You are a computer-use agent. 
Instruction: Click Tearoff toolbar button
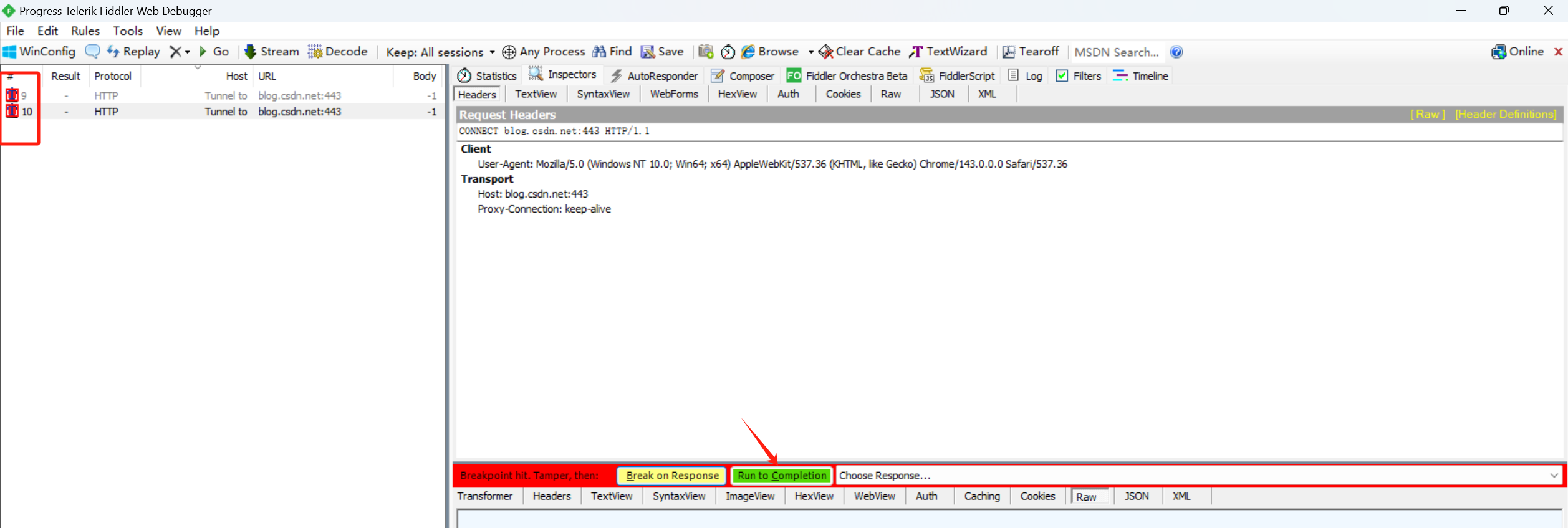(x=1031, y=52)
